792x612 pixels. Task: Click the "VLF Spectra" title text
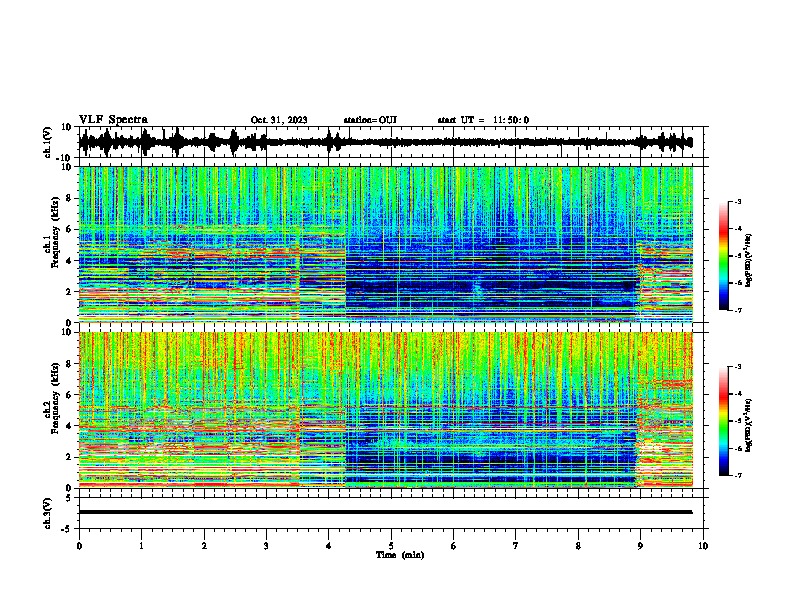point(113,120)
